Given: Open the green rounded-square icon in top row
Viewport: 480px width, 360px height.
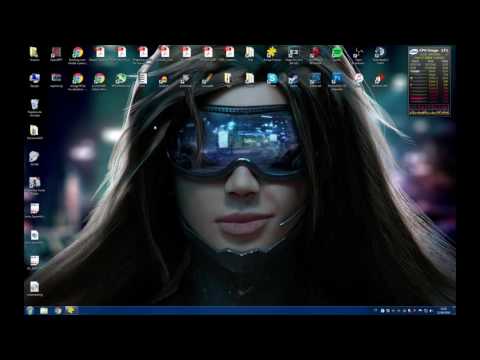Looking at the screenshot, I should point(337,54).
